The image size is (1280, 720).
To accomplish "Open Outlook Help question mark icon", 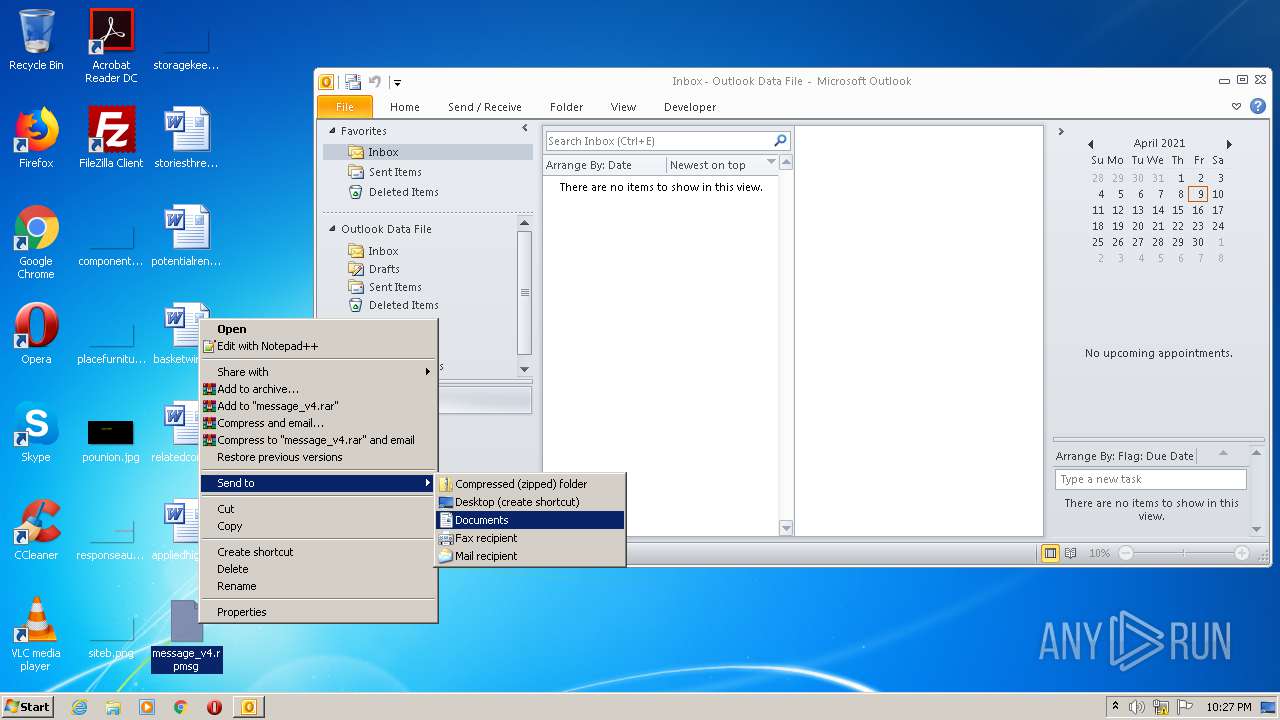I will tap(1258, 106).
